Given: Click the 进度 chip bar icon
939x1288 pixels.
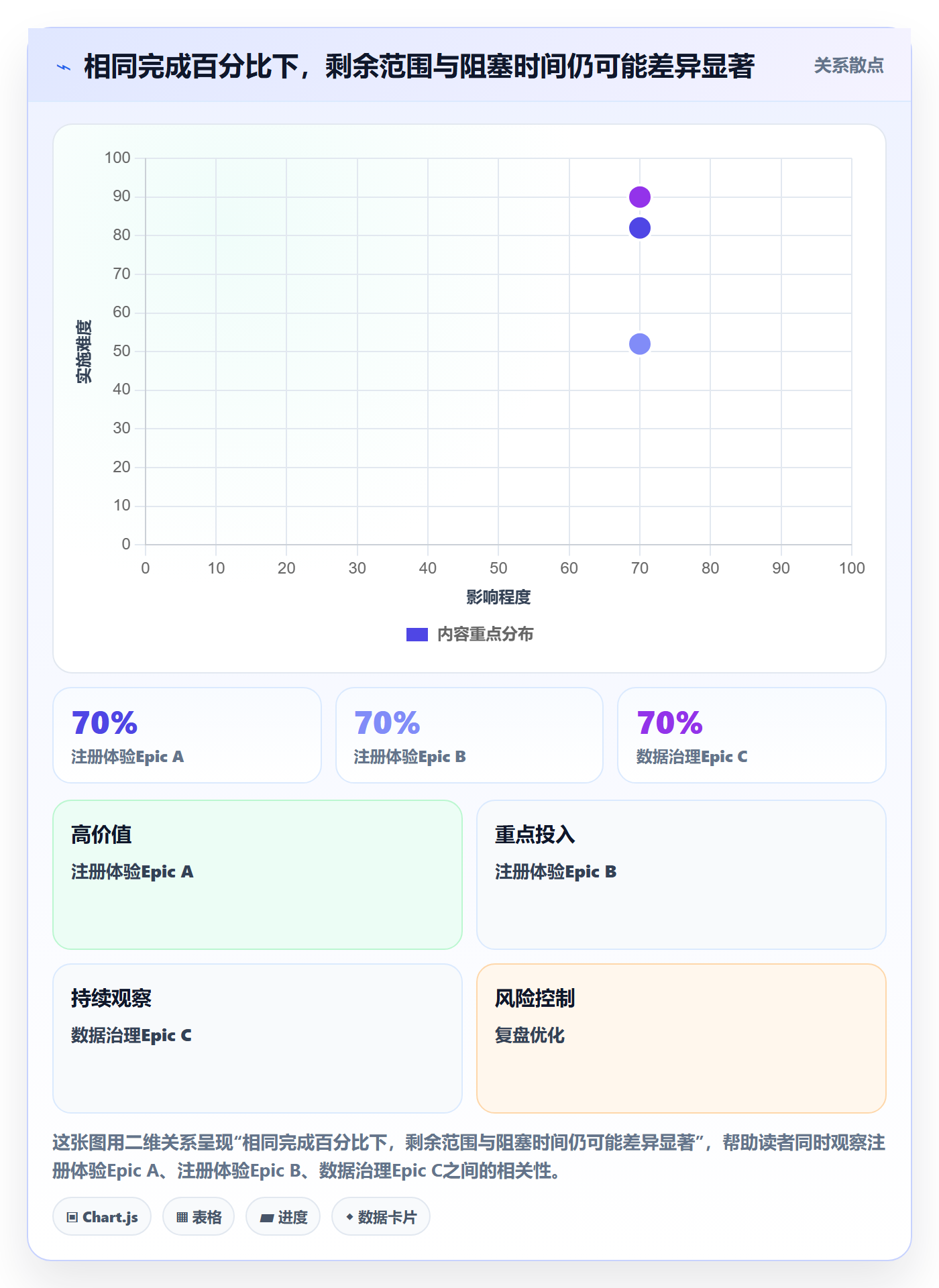Looking at the screenshot, I should pos(267,1218).
